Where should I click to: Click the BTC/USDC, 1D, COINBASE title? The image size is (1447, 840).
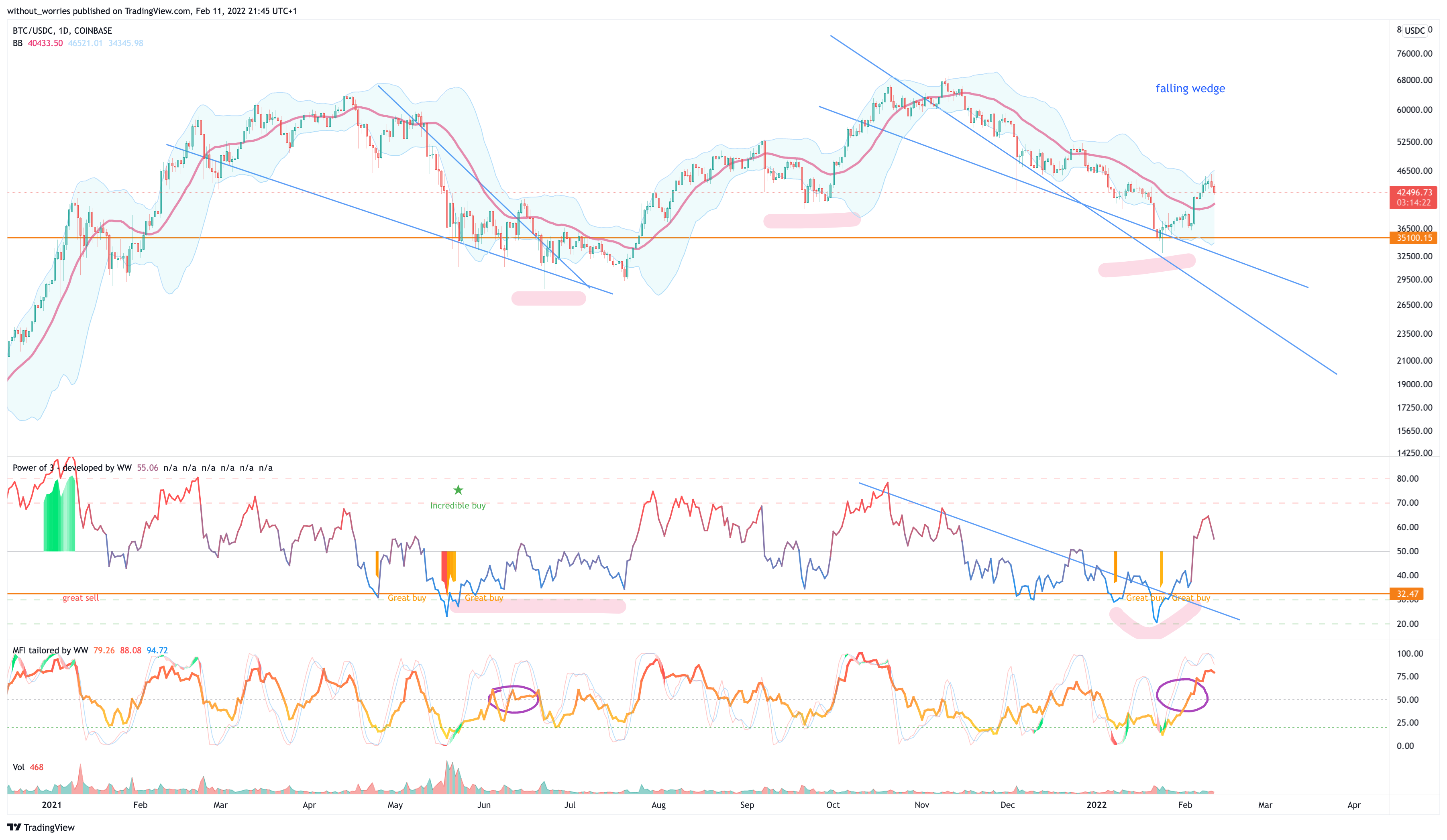tap(62, 31)
